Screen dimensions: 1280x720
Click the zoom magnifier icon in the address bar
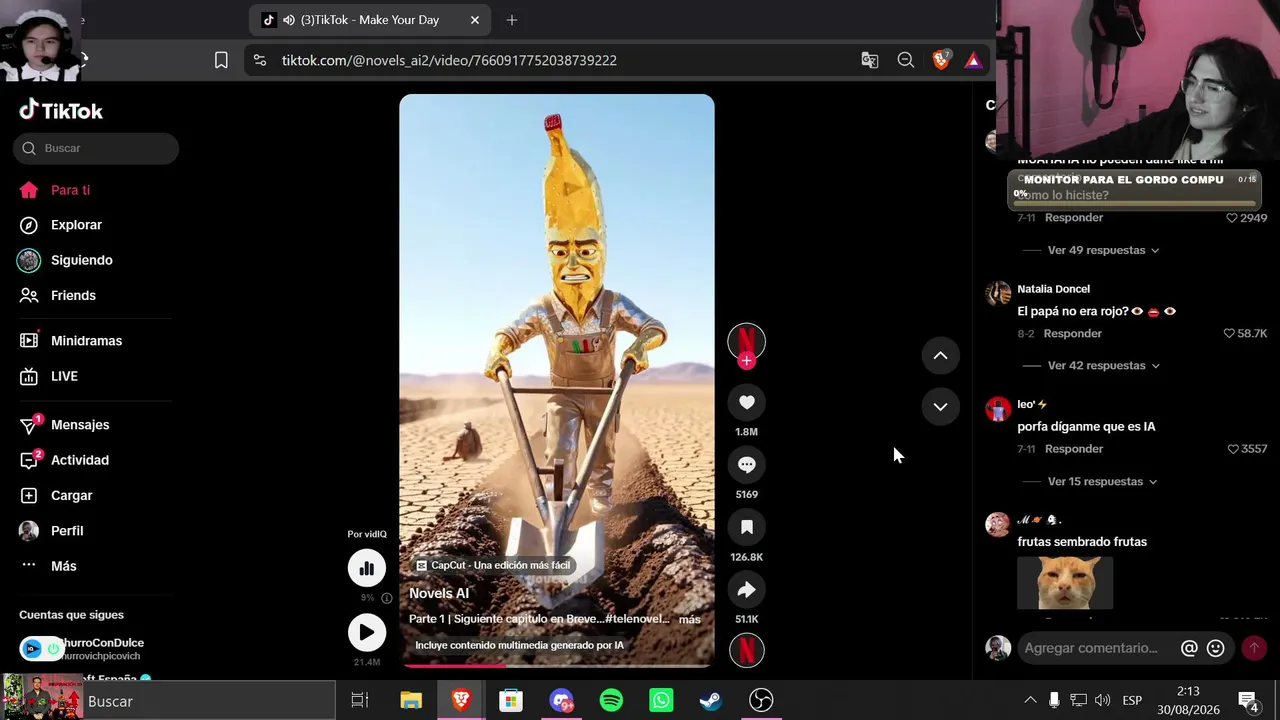pos(906,60)
